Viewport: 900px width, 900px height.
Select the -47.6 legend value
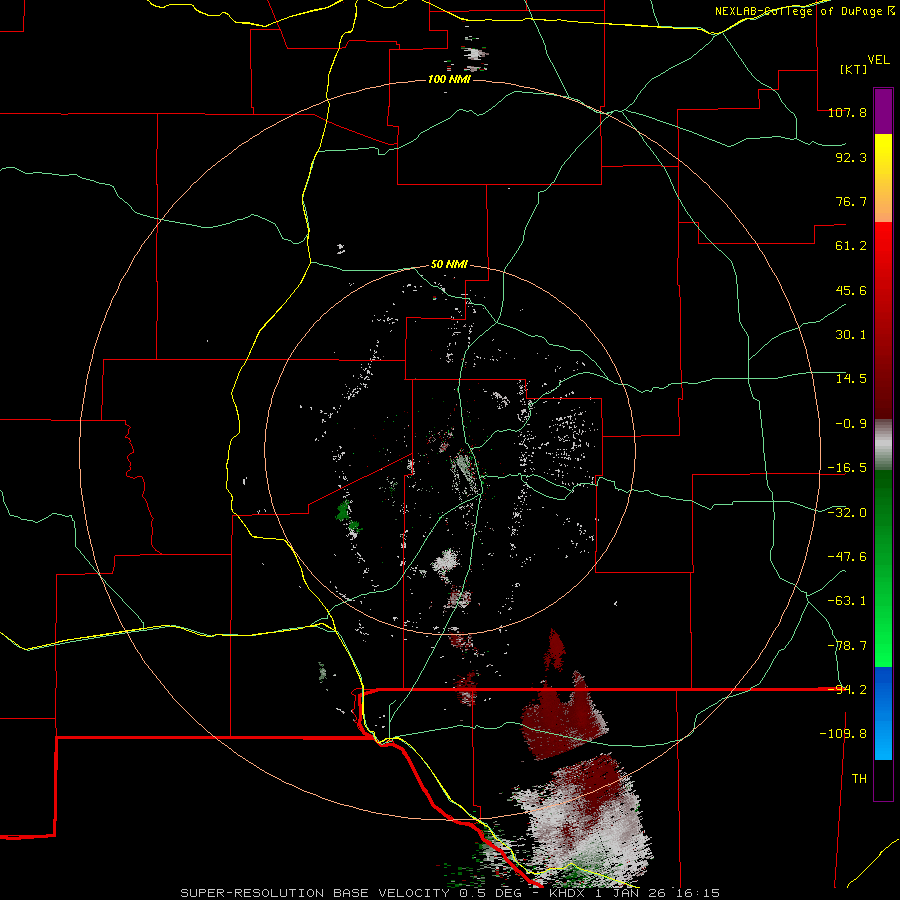point(847,557)
